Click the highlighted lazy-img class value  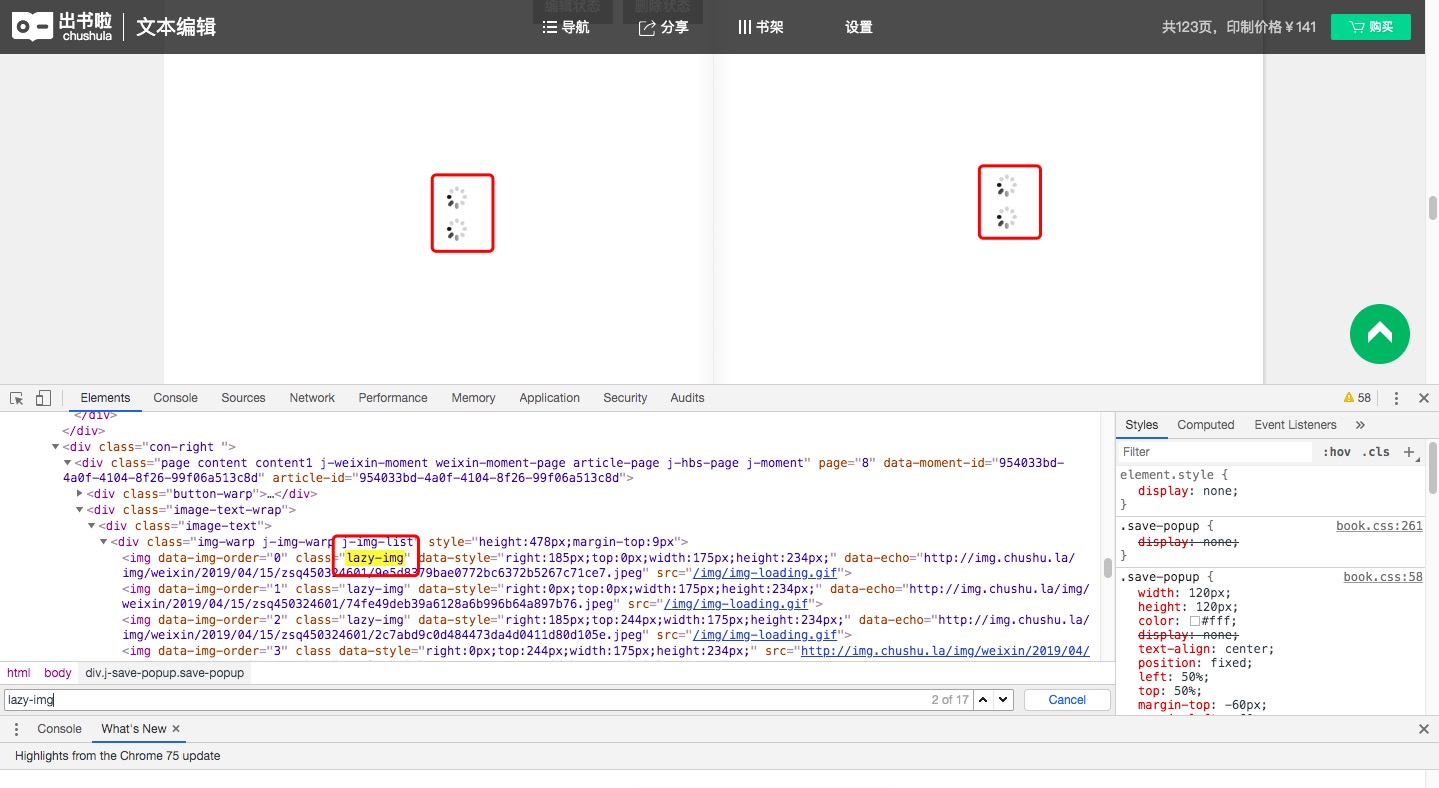[x=375, y=557]
